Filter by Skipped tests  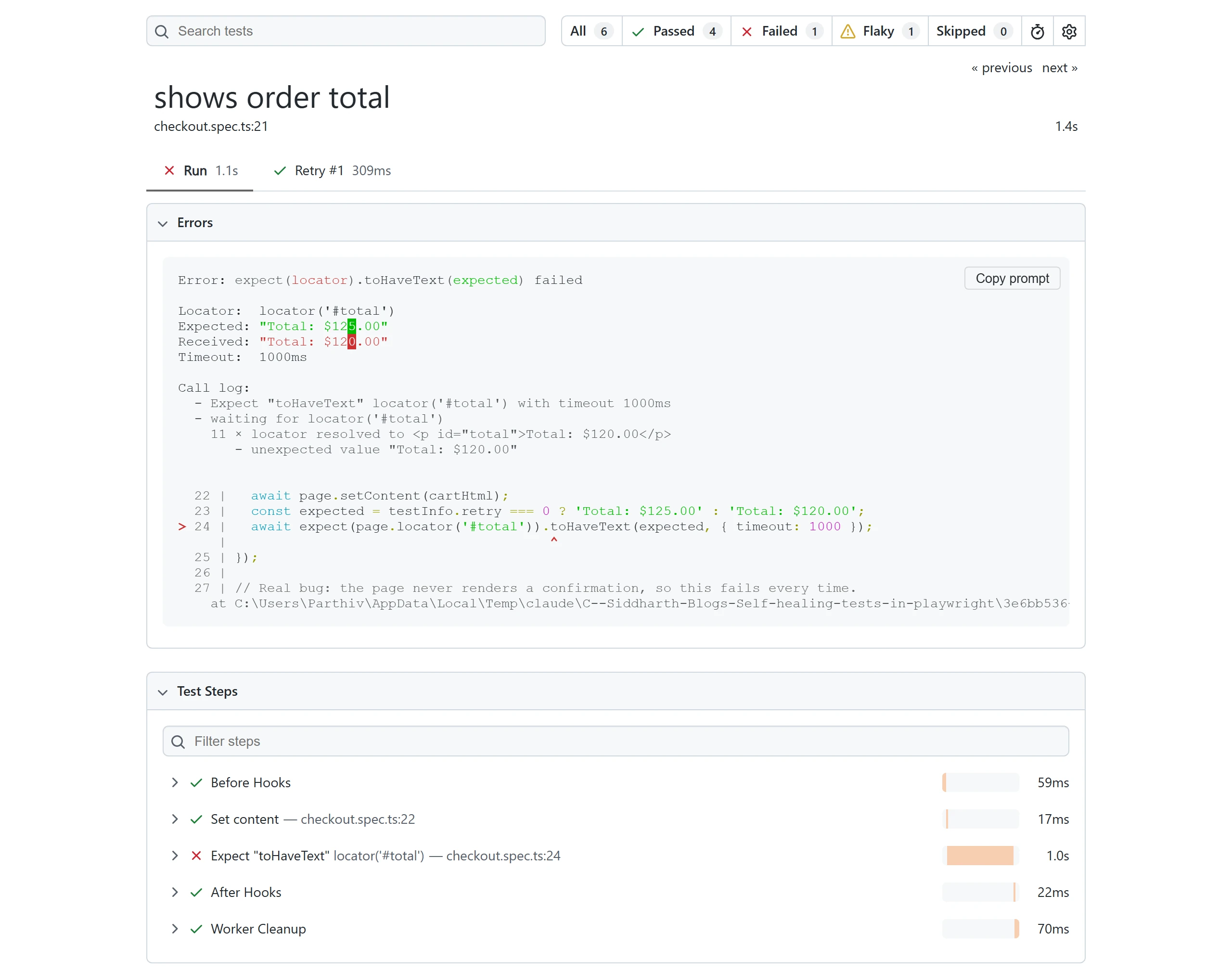(x=974, y=31)
